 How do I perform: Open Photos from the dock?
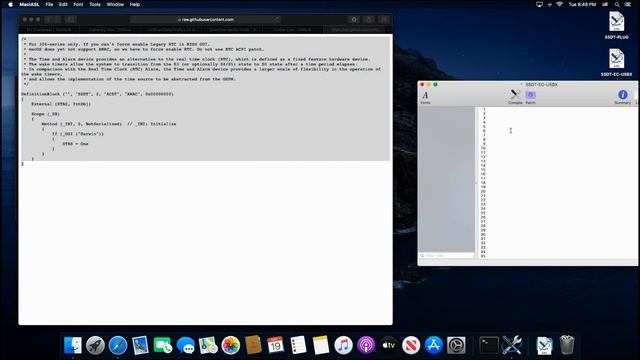231,345
